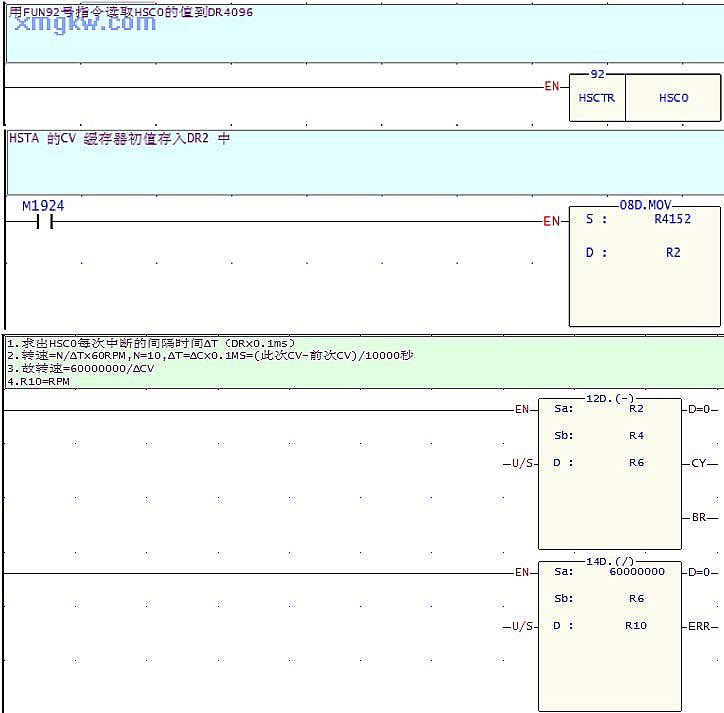Click the FUN92 HSC0 comment at top
The height and width of the screenshot is (713, 724).
tap(131, 13)
